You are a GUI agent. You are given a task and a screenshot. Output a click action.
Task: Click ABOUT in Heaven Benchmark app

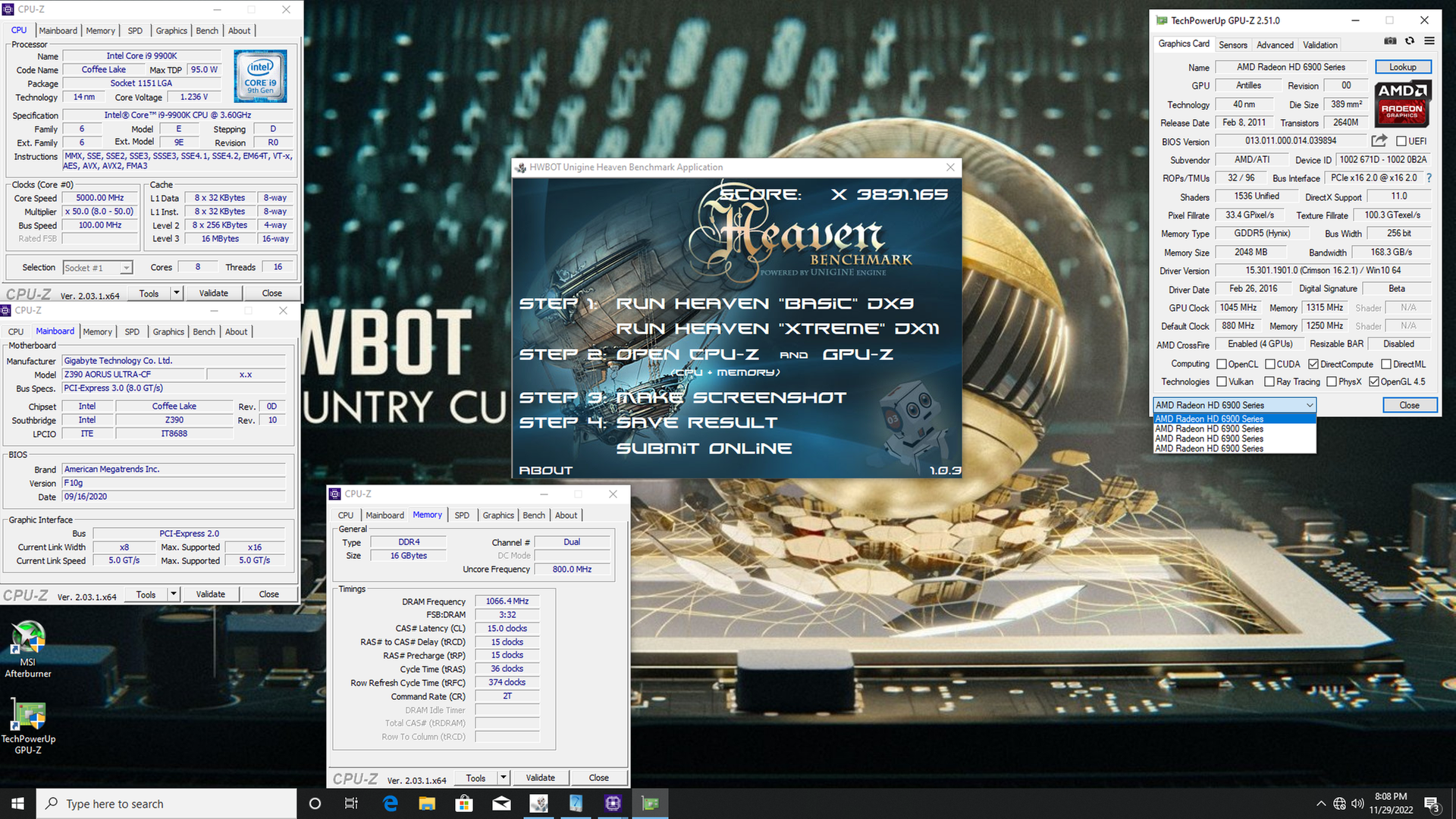tap(546, 471)
